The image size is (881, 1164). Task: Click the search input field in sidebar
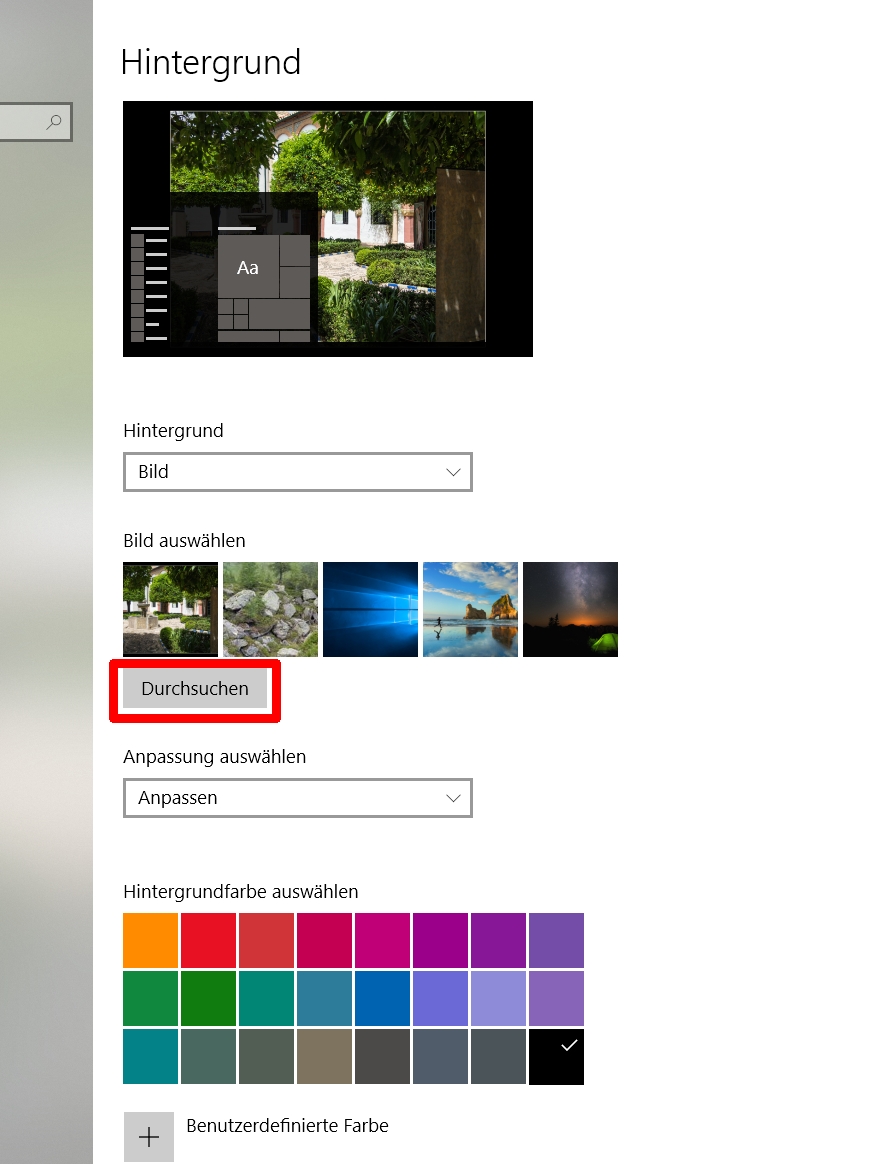[x=35, y=122]
